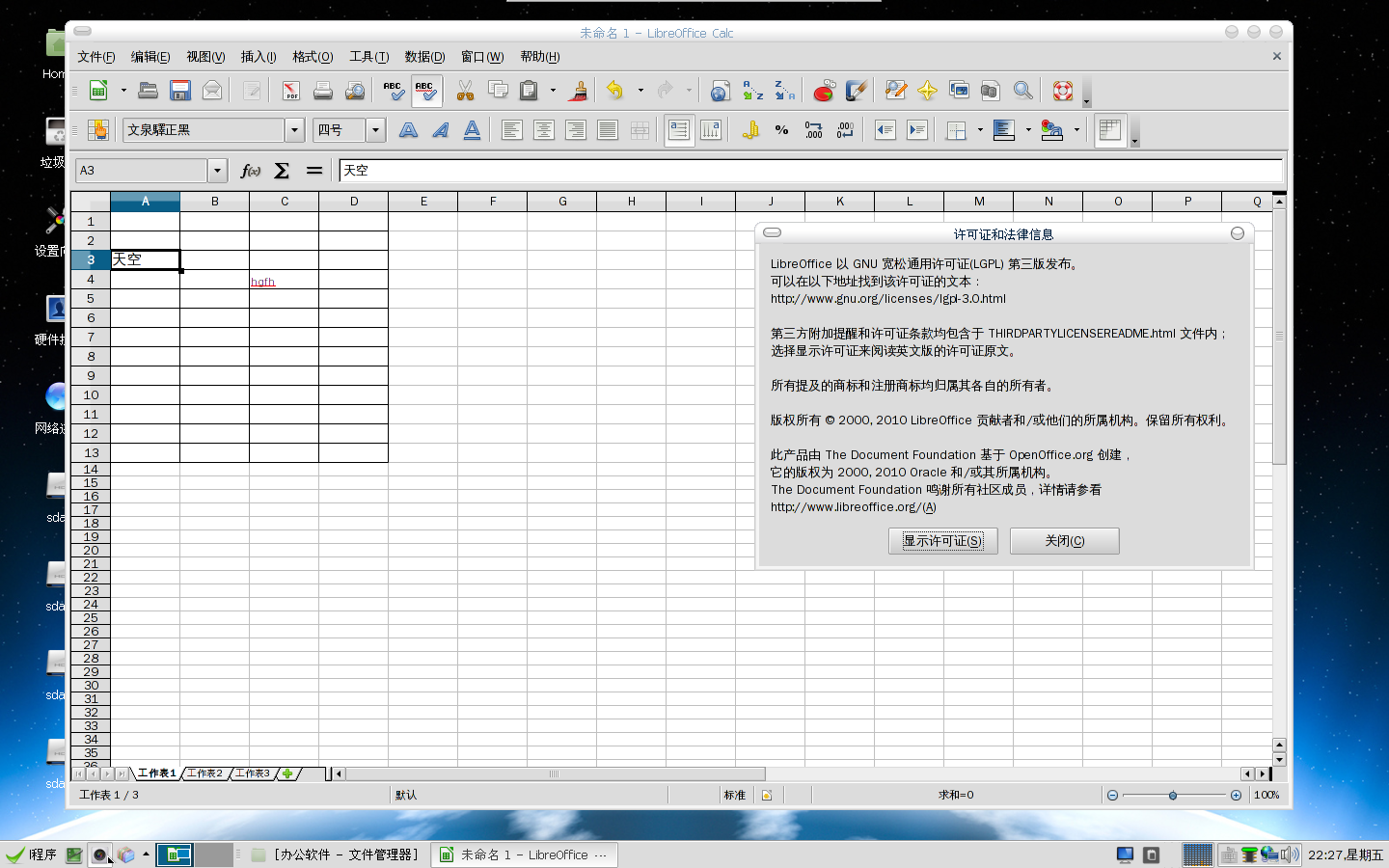
Task: Add a decimal place
Action: [x=814, y=129]
